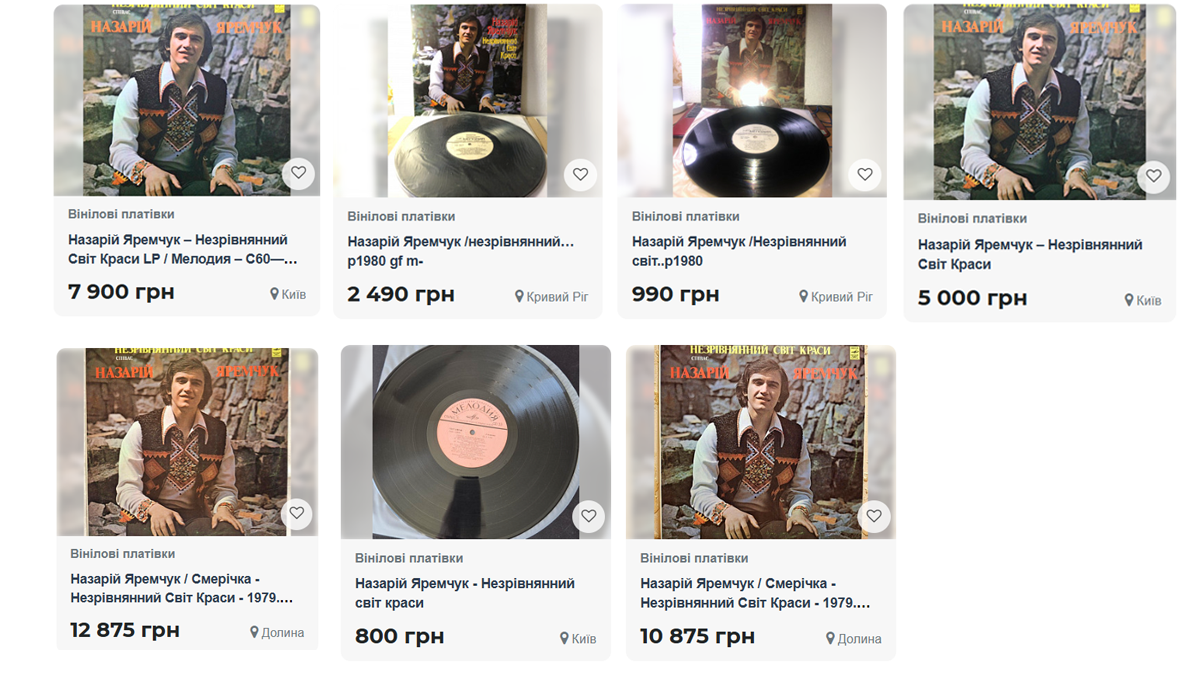Open Вінілові платівки category on 5 000 грн card

click(972, 218)
